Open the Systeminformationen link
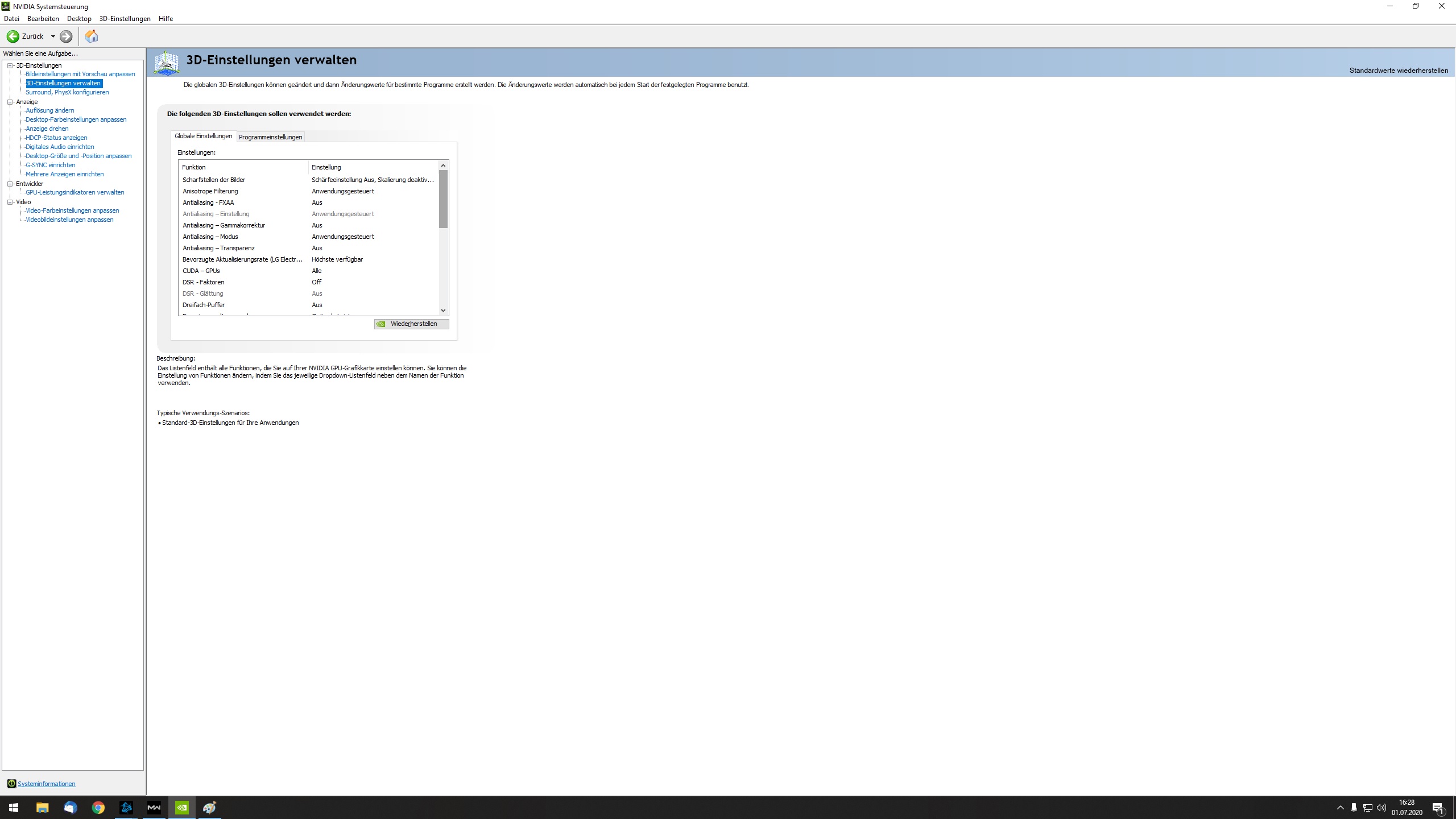The width and height of the screenshot is (1456, 819). point(46,784)
